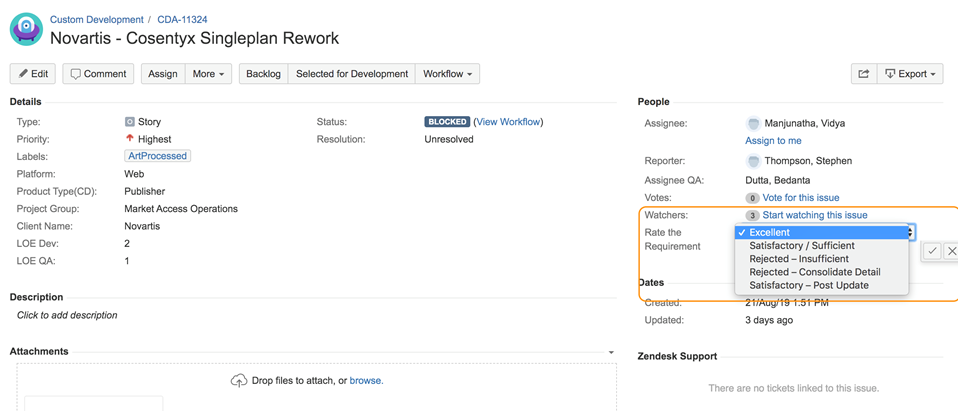Image resolution: width=958 pixels, height=411 pixels.
Task: Click the issue title Novartis - Cosentyx Singleplan Rework
Action: 194,38
